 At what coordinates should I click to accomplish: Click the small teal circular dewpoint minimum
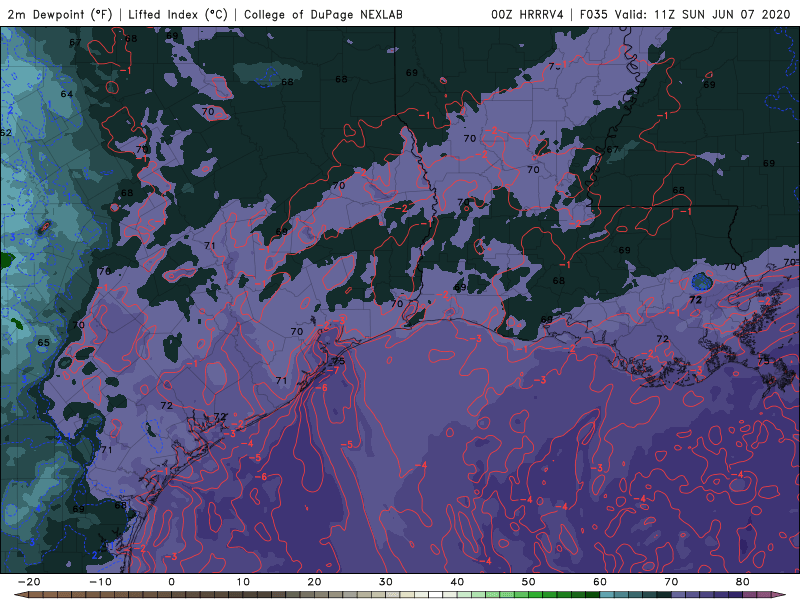702,281
